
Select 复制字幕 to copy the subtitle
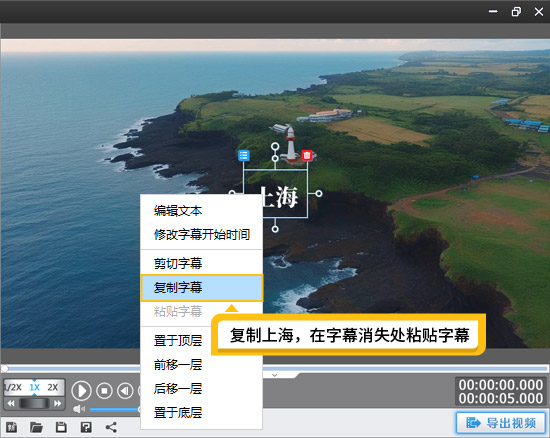[201, 288]
